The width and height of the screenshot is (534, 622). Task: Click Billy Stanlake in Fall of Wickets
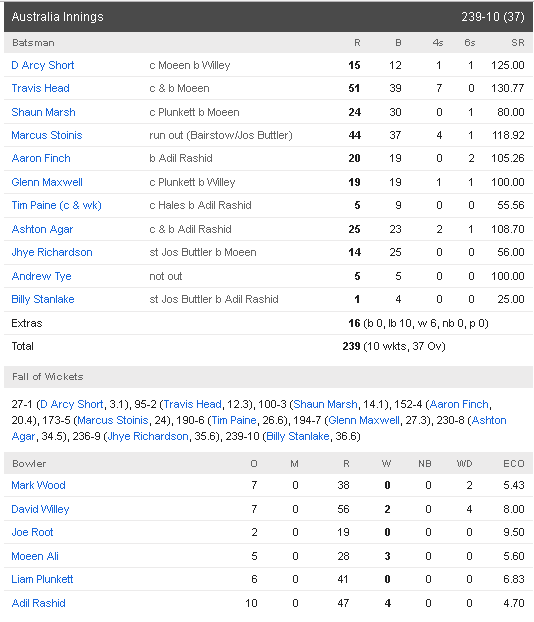coord(298,436)
